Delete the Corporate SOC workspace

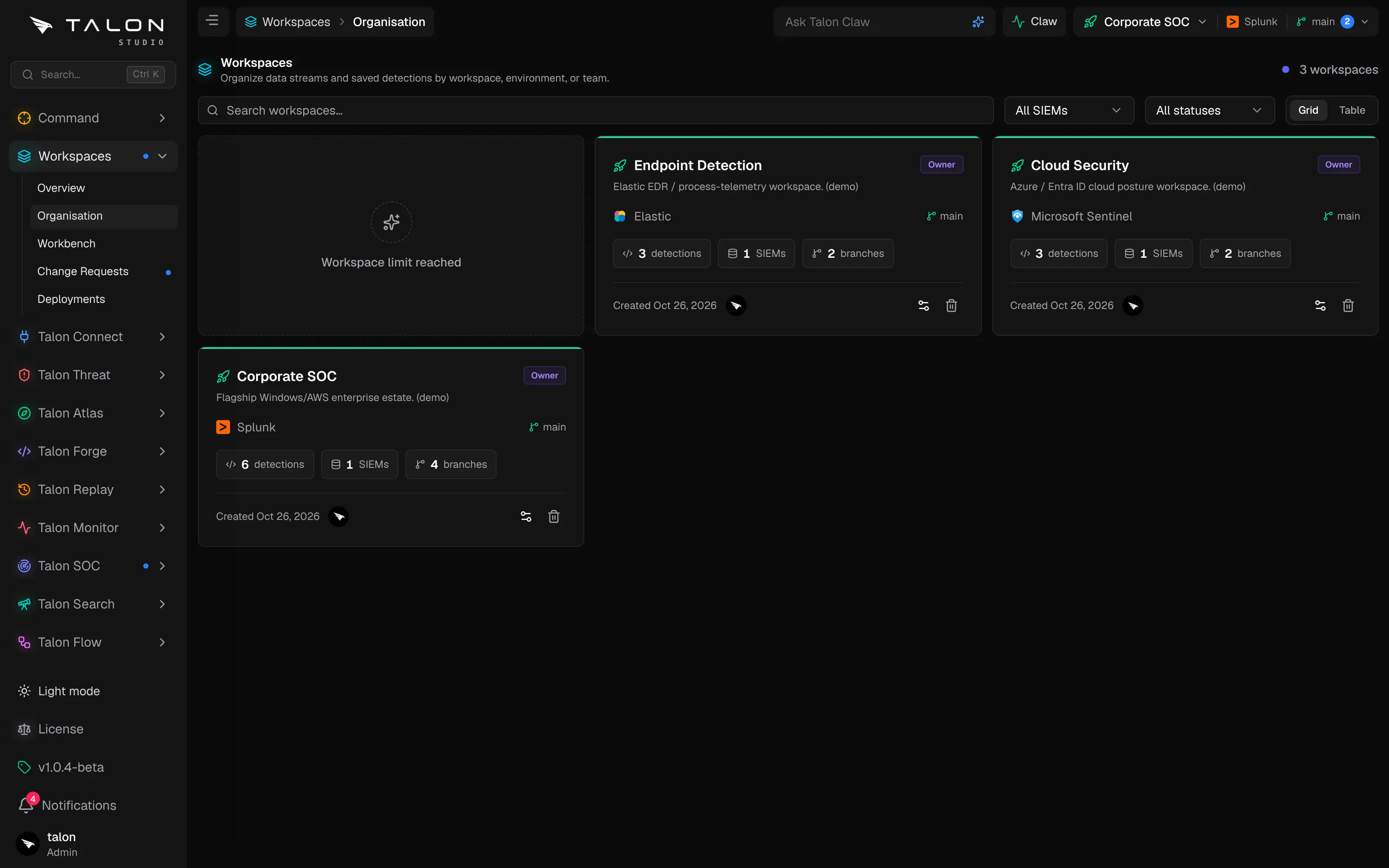point(554,516)
